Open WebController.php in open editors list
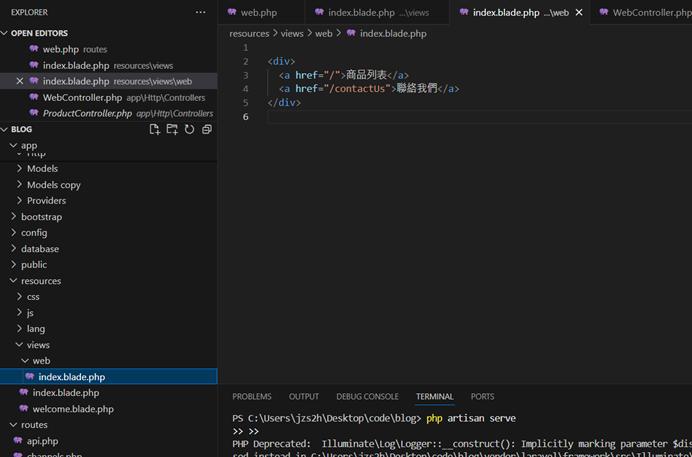The image size is (692, 457). (109, 97)
